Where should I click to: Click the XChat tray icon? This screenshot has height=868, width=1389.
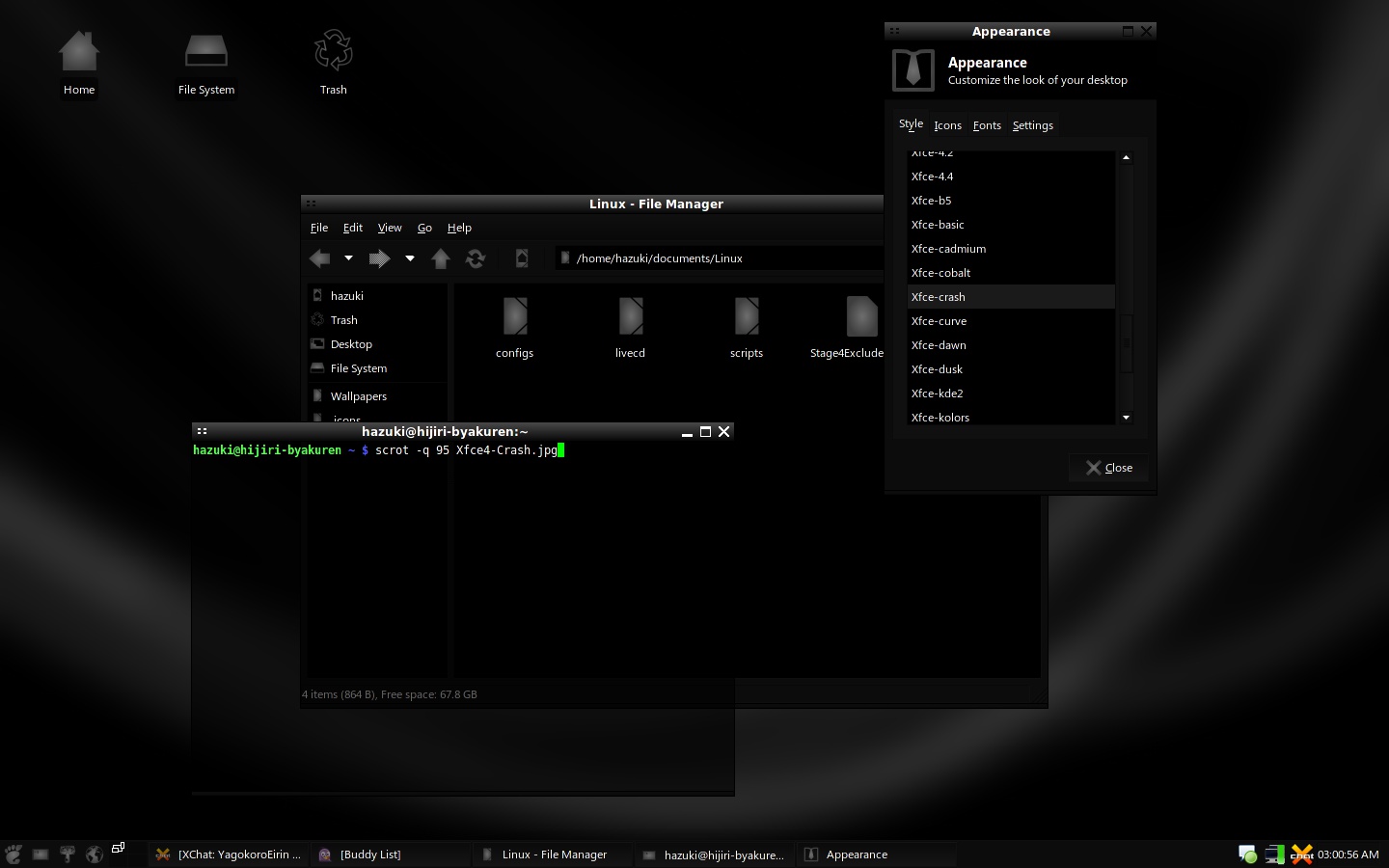click(1302, 854)
